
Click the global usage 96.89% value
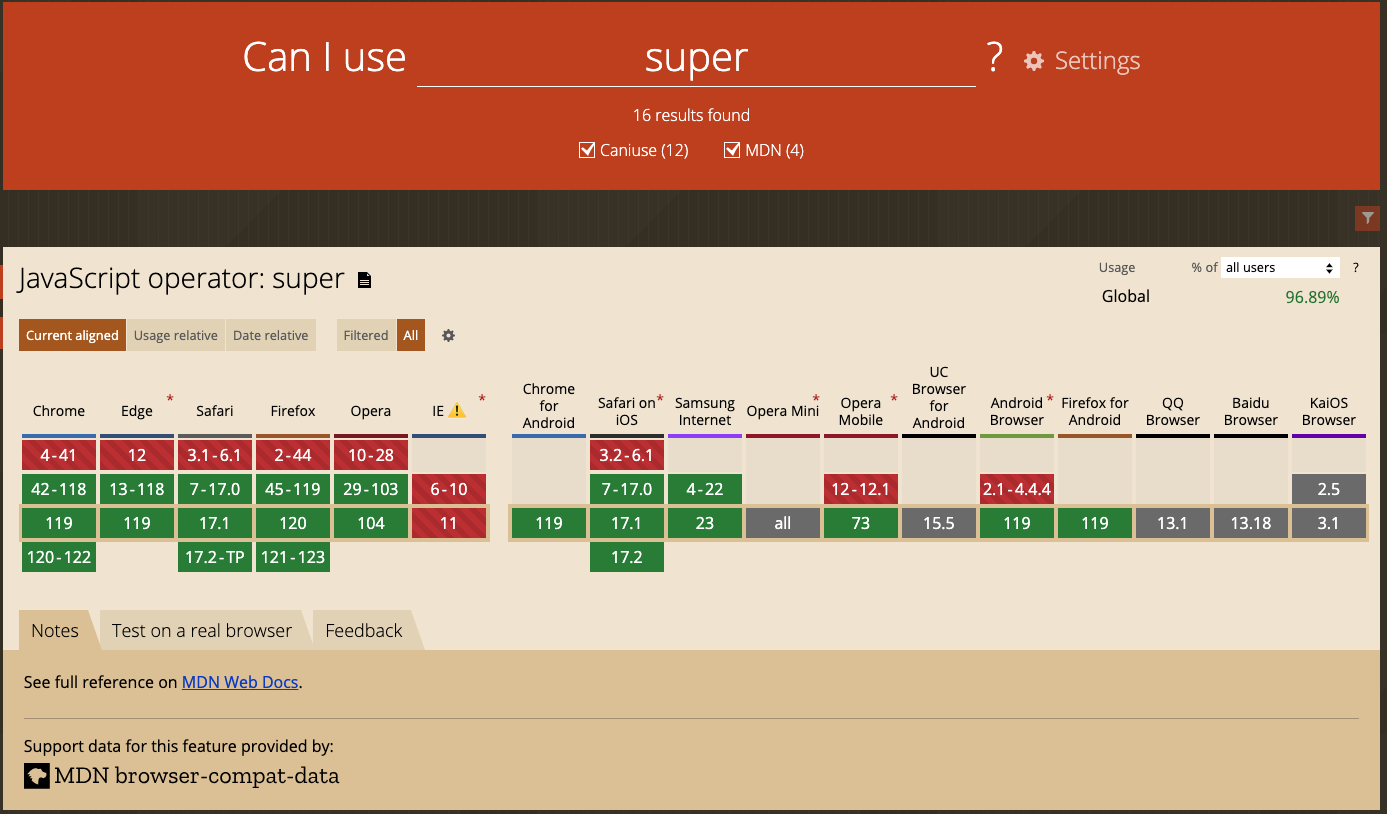click(1312, 297)
